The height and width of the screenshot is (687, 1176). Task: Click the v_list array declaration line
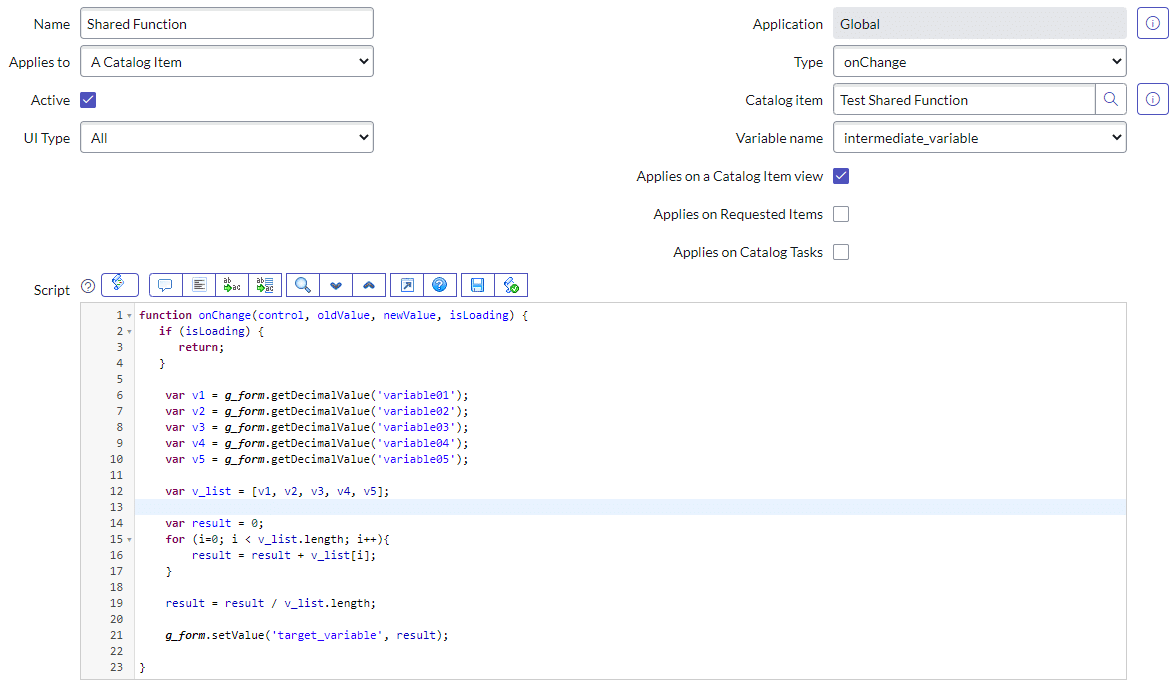tap(278, 491)
